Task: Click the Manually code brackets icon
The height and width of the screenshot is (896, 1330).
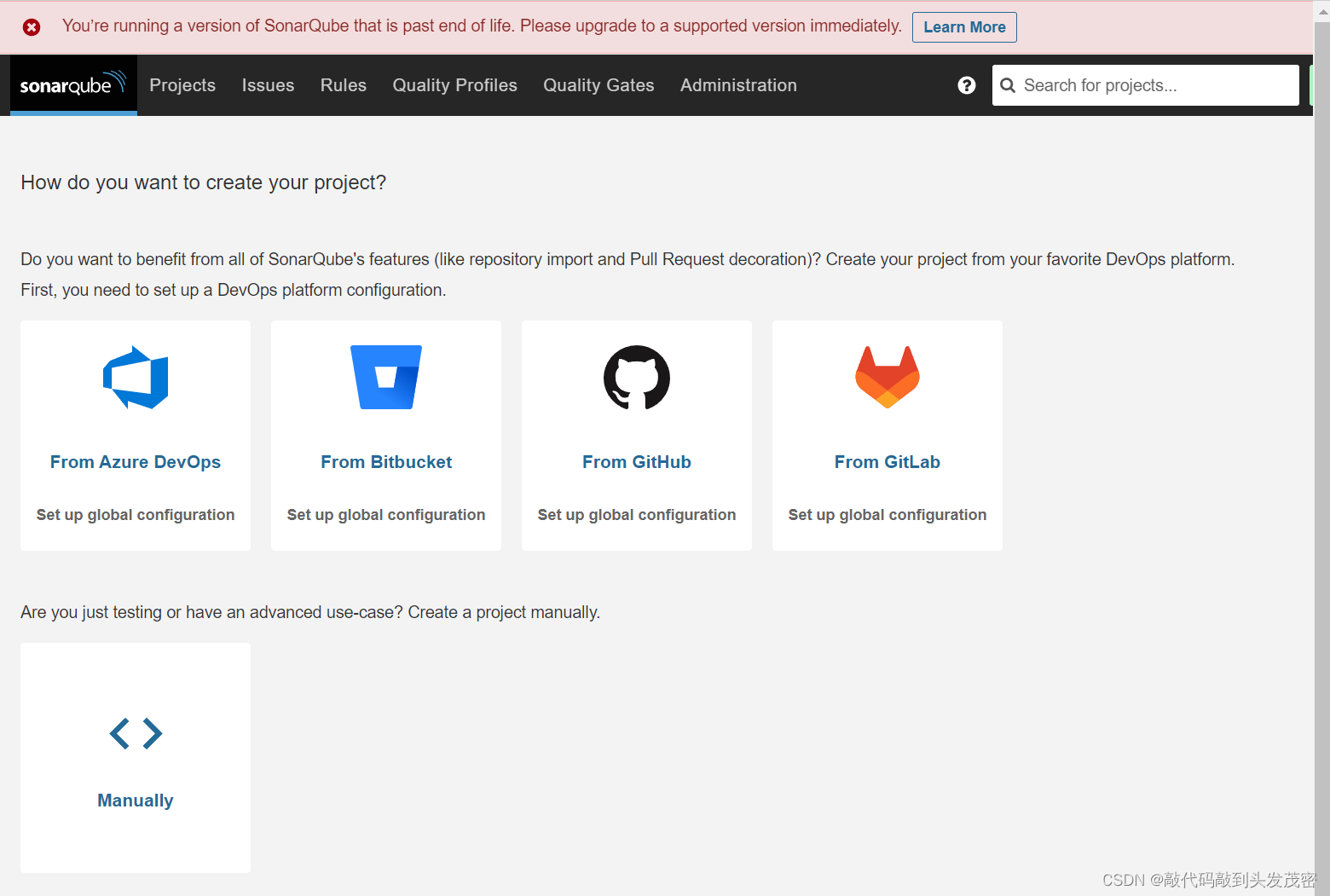Action: pos(136,733)
